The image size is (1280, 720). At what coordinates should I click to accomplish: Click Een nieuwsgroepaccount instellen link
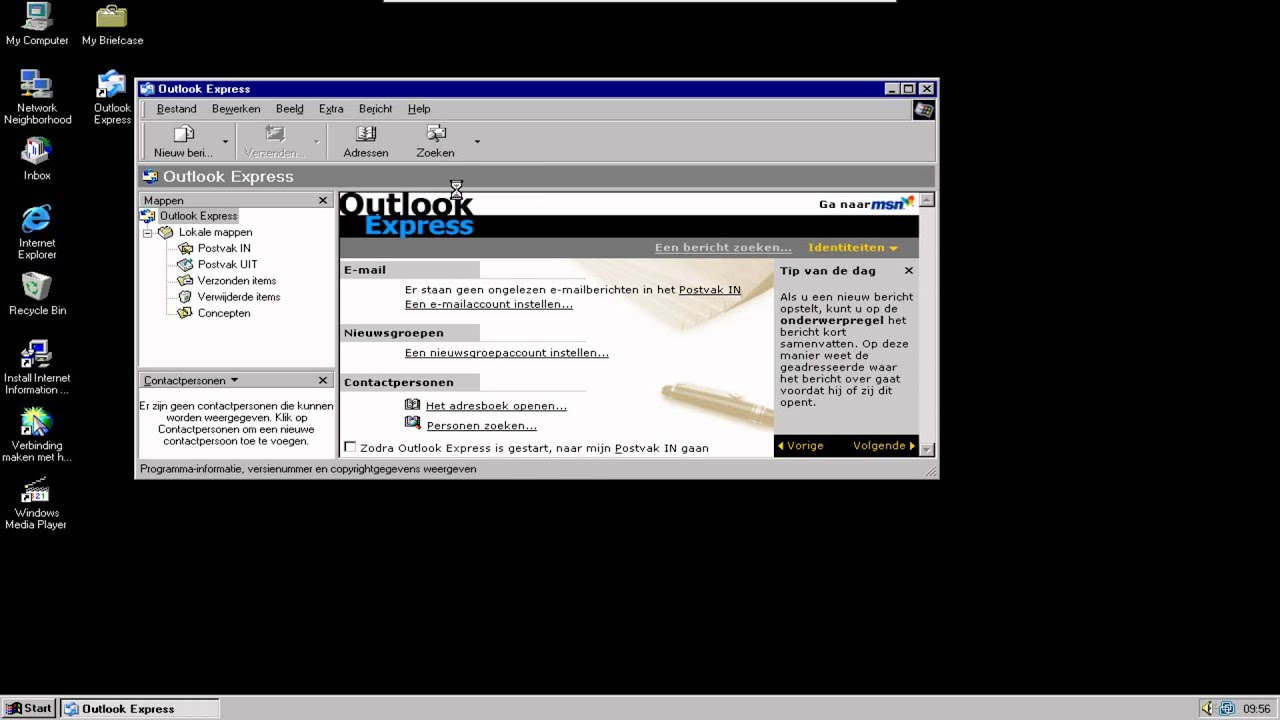[x=507, y=352]
